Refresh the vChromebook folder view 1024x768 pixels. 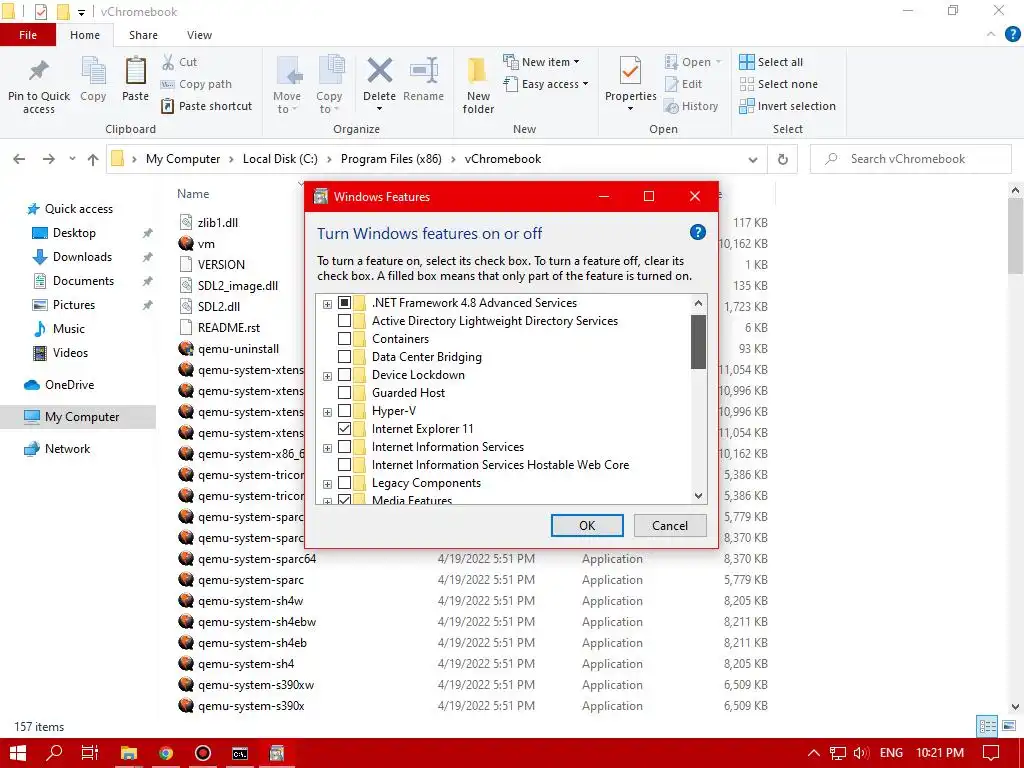782,159
